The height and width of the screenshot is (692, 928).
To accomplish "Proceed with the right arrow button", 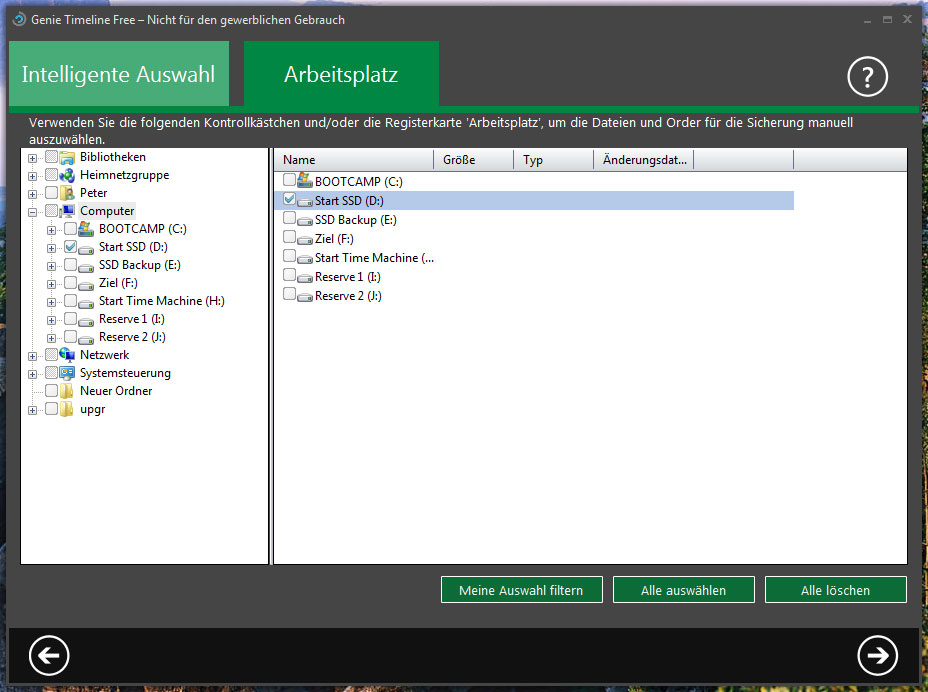I will click(x=877, y=655).
